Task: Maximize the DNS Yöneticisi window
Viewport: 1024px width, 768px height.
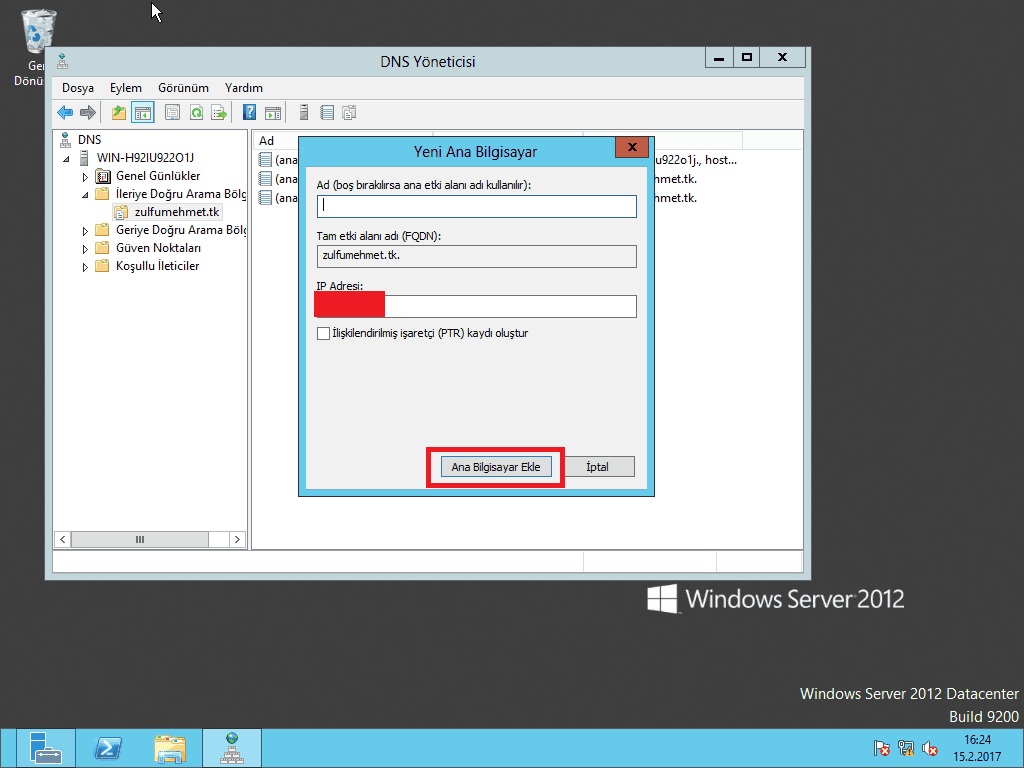Action: (746, 57)
